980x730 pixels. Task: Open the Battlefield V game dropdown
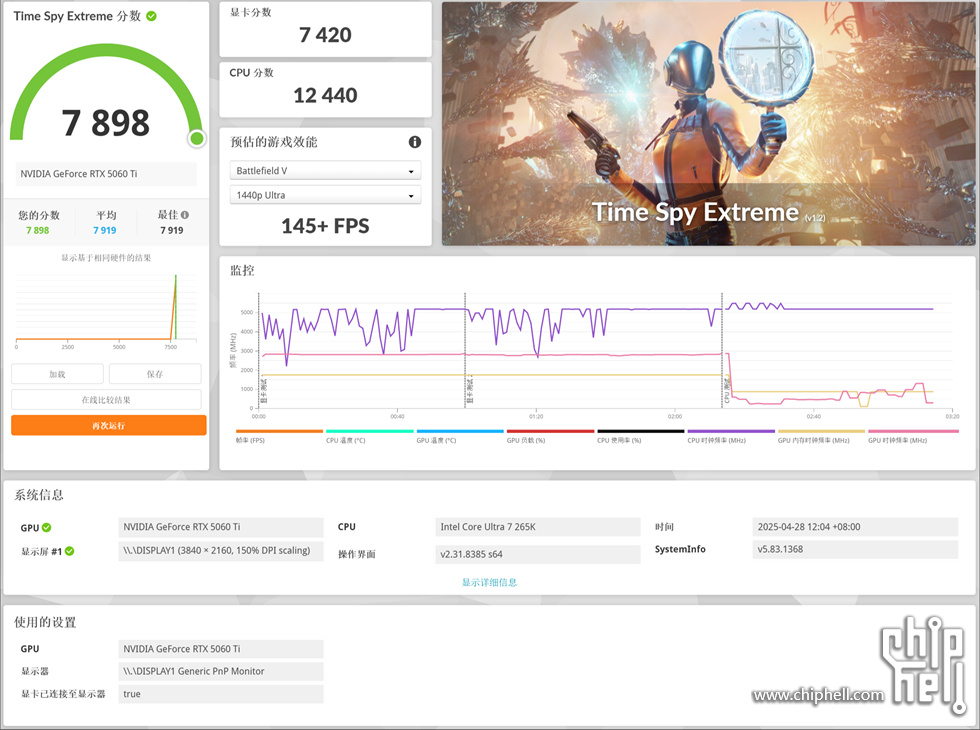coord(325,171)
